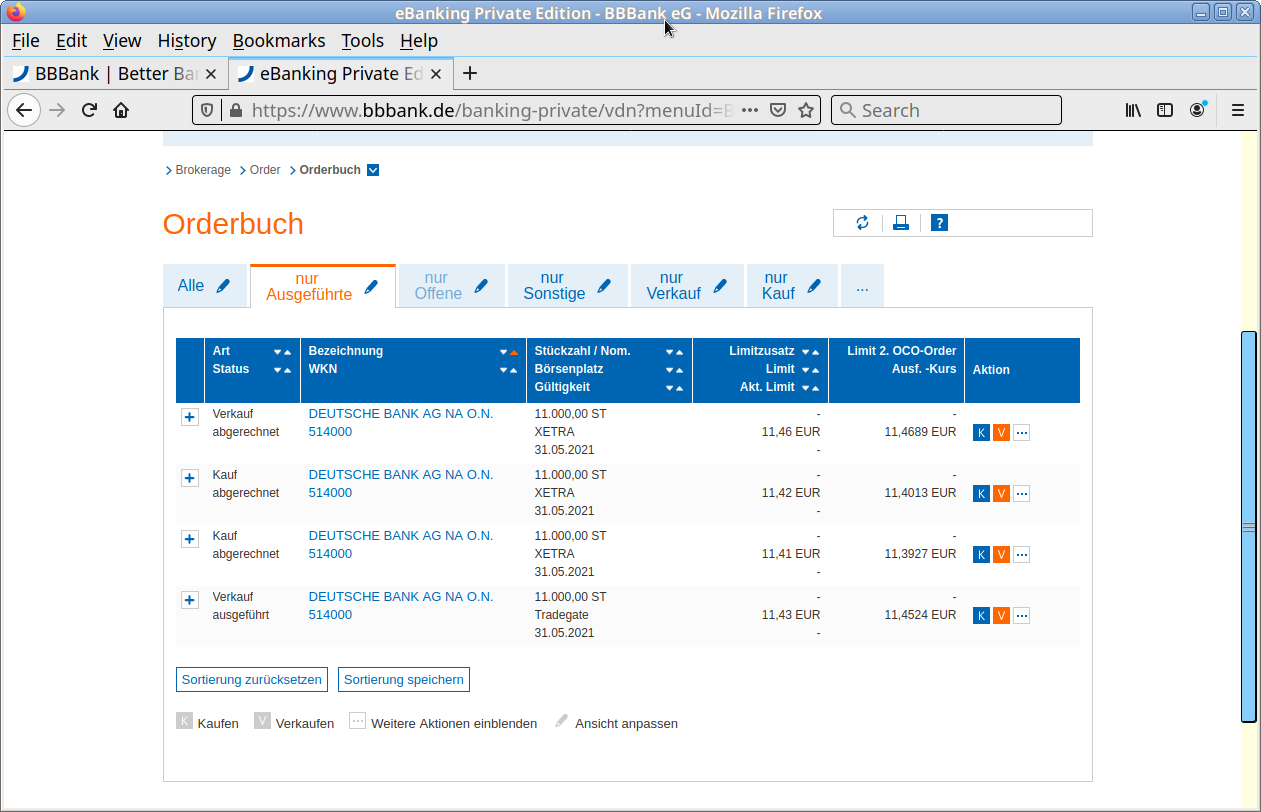1261x812 pixels.
Task: Edit the nur Offene view pencil
Action: [481, 286]
